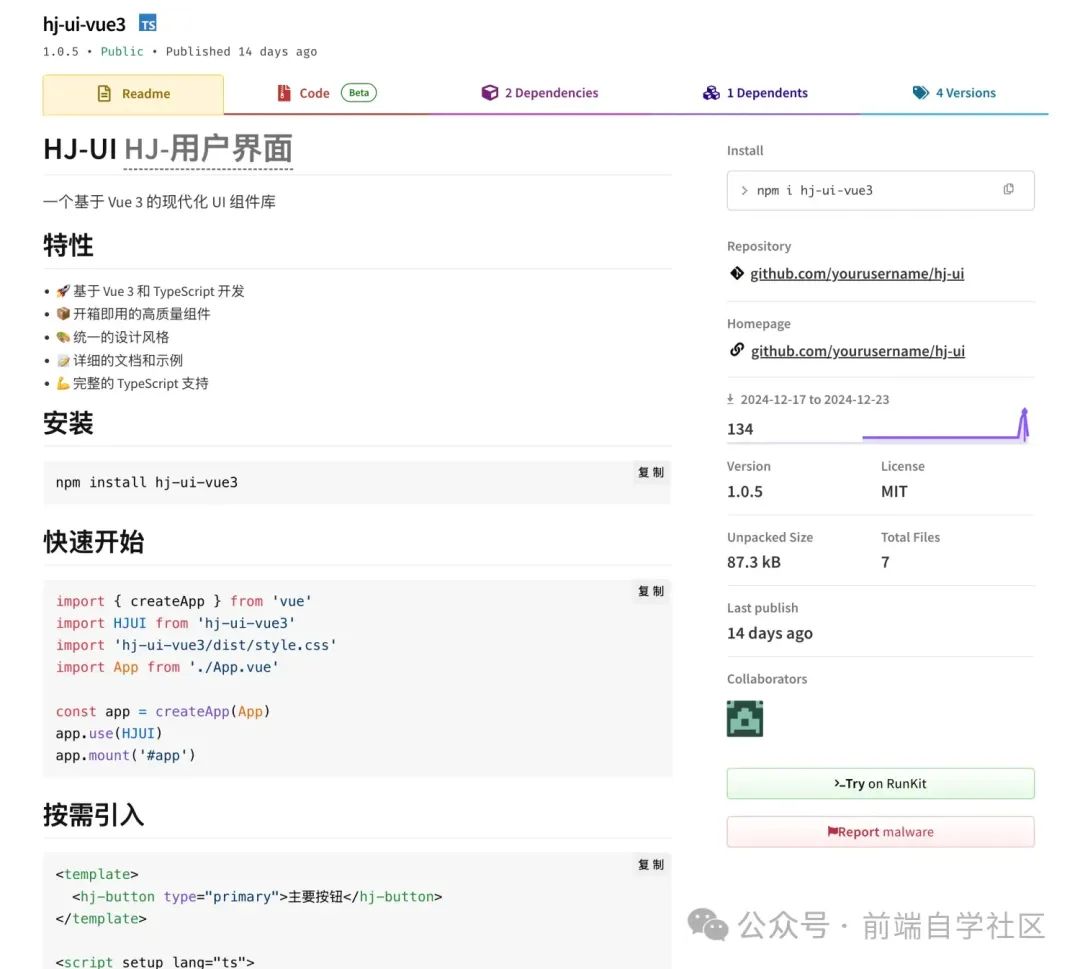Click the Readme document icon

(104, 94)
